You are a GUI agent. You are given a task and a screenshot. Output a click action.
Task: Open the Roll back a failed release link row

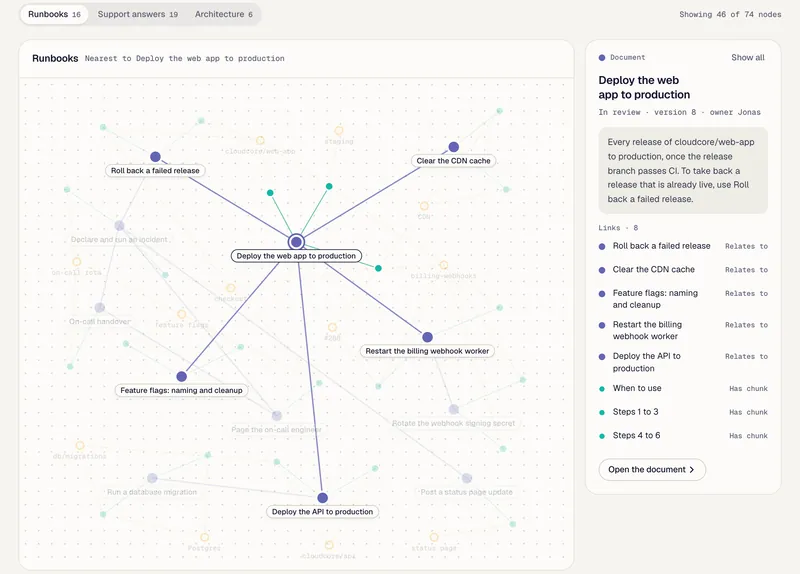coord(683,246)
